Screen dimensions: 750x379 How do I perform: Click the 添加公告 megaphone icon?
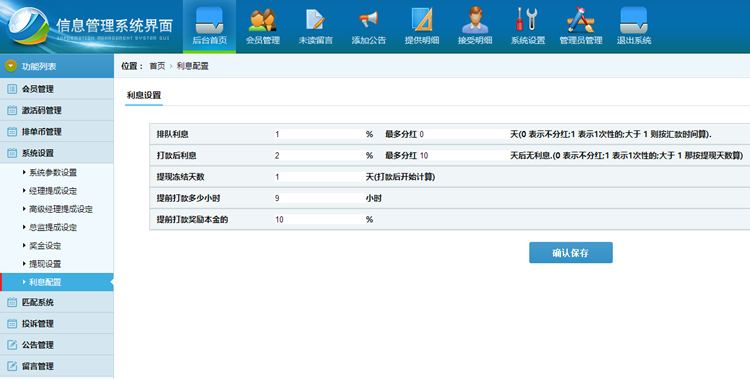click(x=368, y=26)
